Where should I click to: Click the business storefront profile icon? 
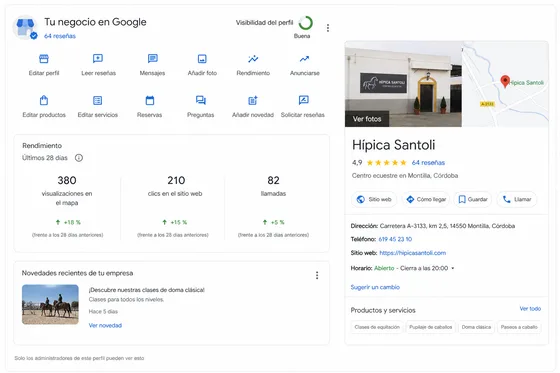[x=25, y=27]
